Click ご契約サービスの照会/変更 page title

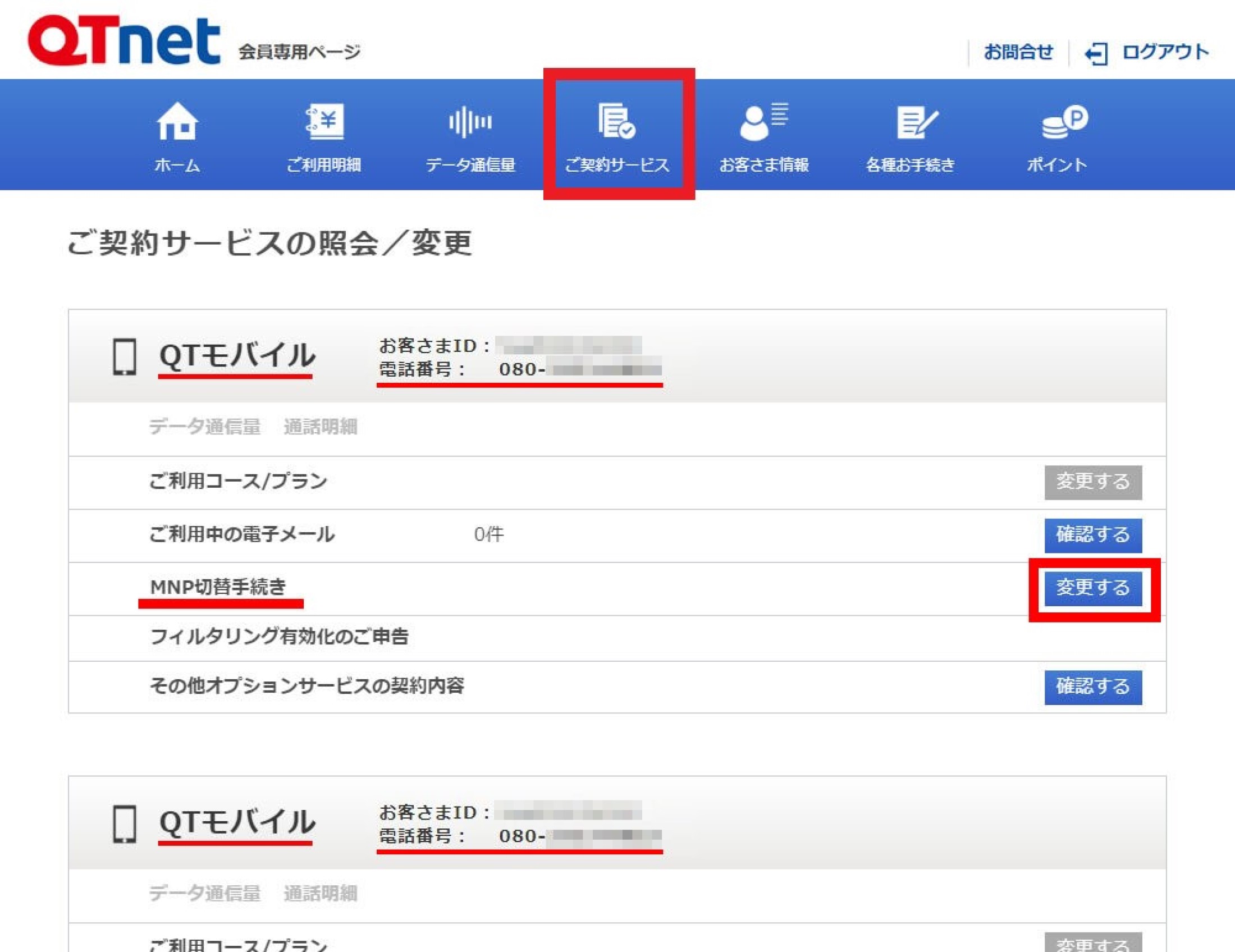point(269,243)
